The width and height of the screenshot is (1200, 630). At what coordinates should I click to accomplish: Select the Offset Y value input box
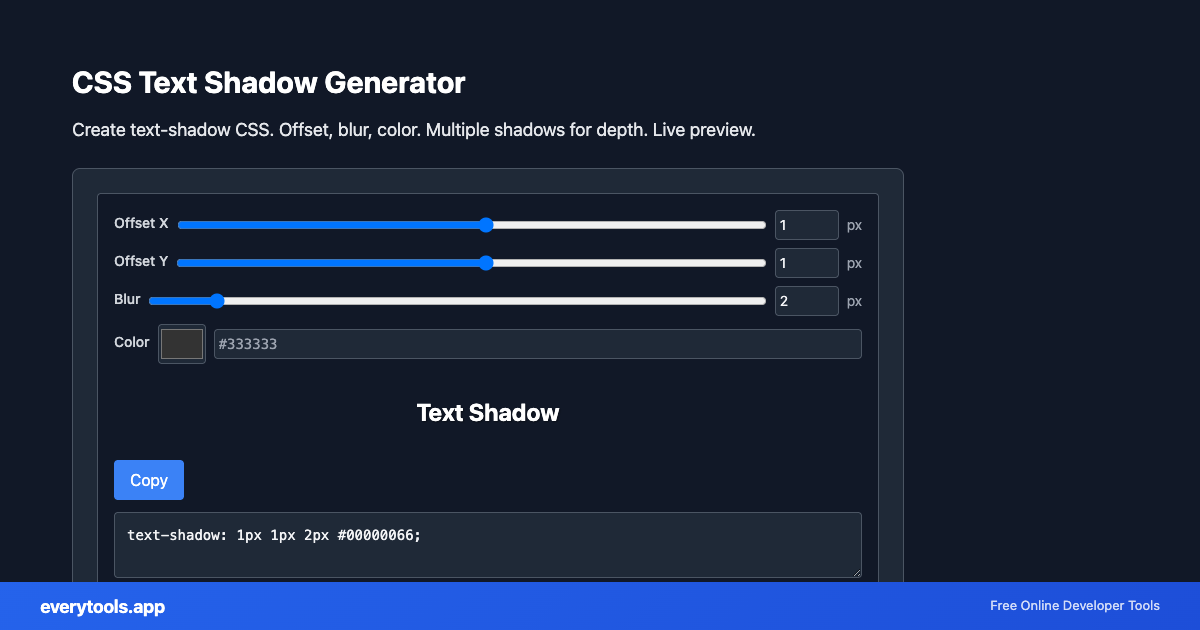806,262
